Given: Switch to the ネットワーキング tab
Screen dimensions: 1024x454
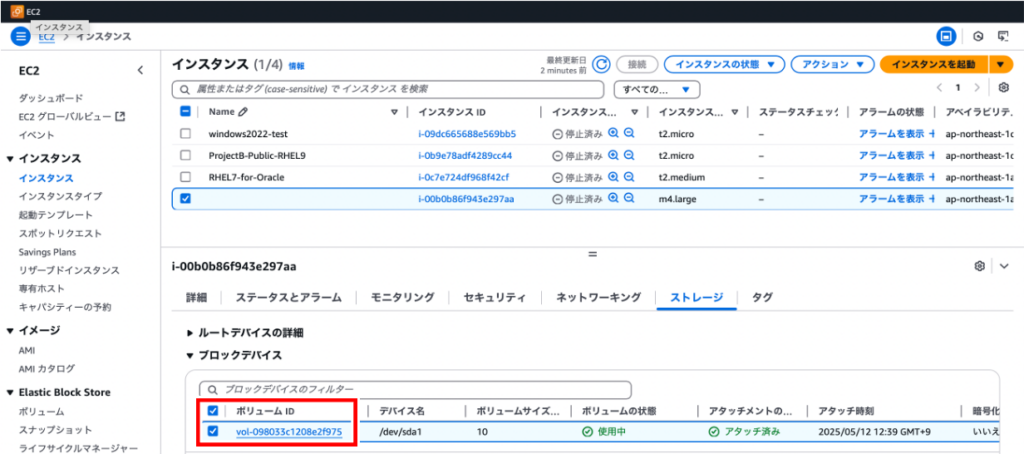Looking at the screenshot, I should click(599, 297).
